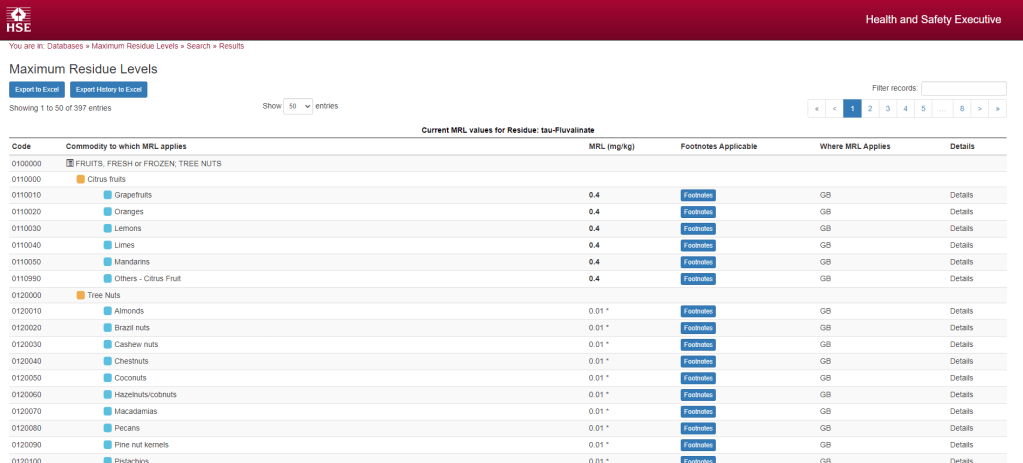Open Footnotes for Oranges

pos(698,212)
